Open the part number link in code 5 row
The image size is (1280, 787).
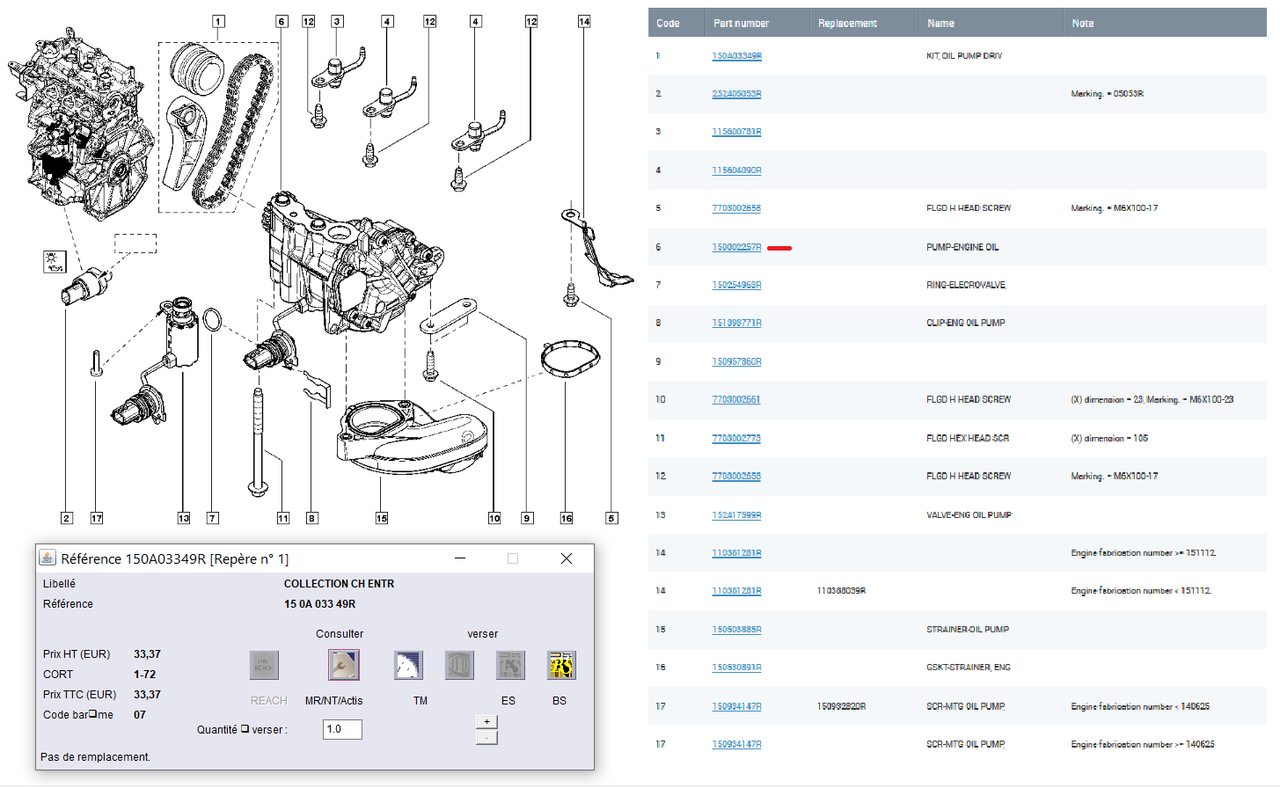coord(736,208)
